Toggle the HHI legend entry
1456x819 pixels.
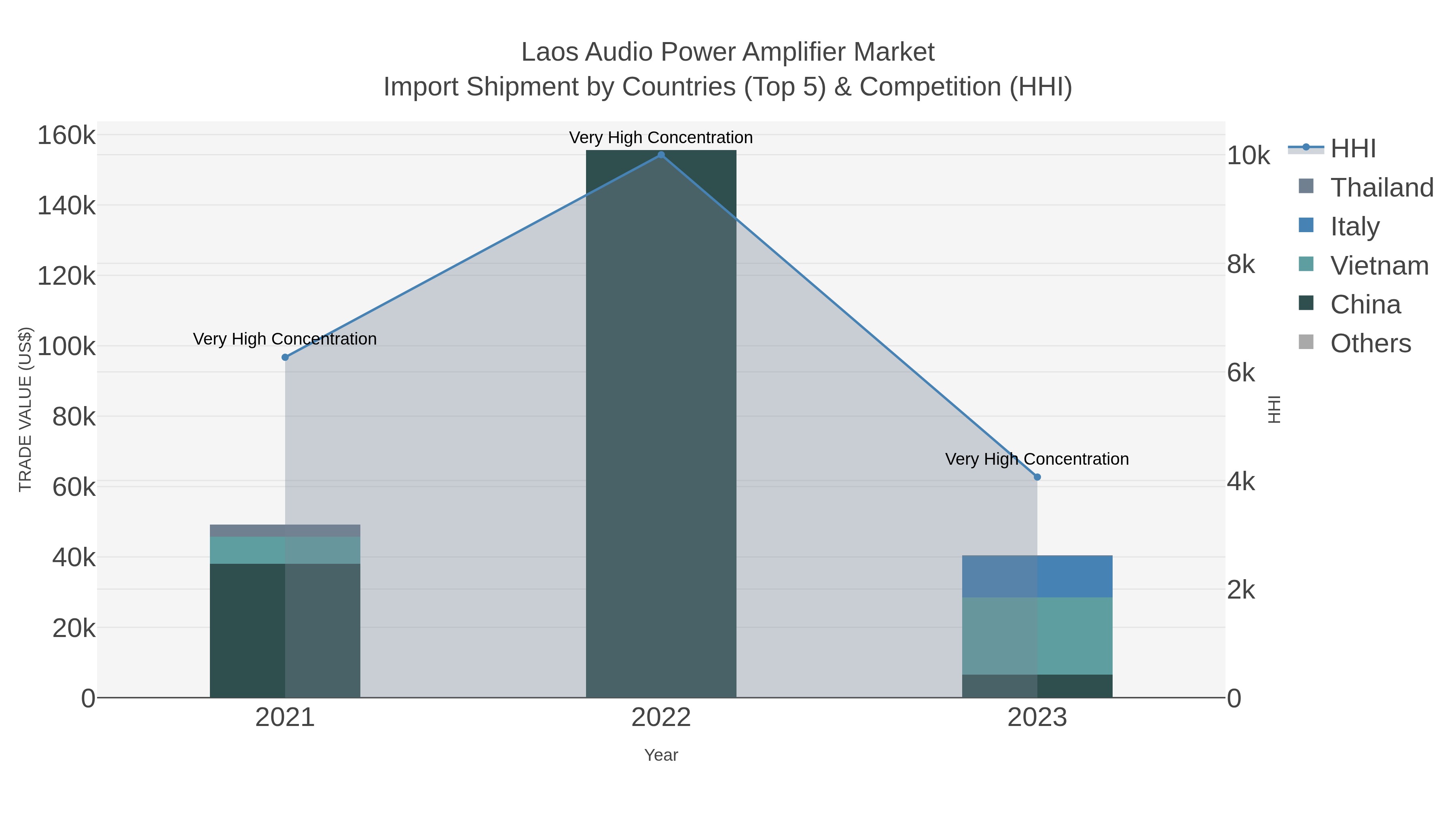tap(1332, 148)
